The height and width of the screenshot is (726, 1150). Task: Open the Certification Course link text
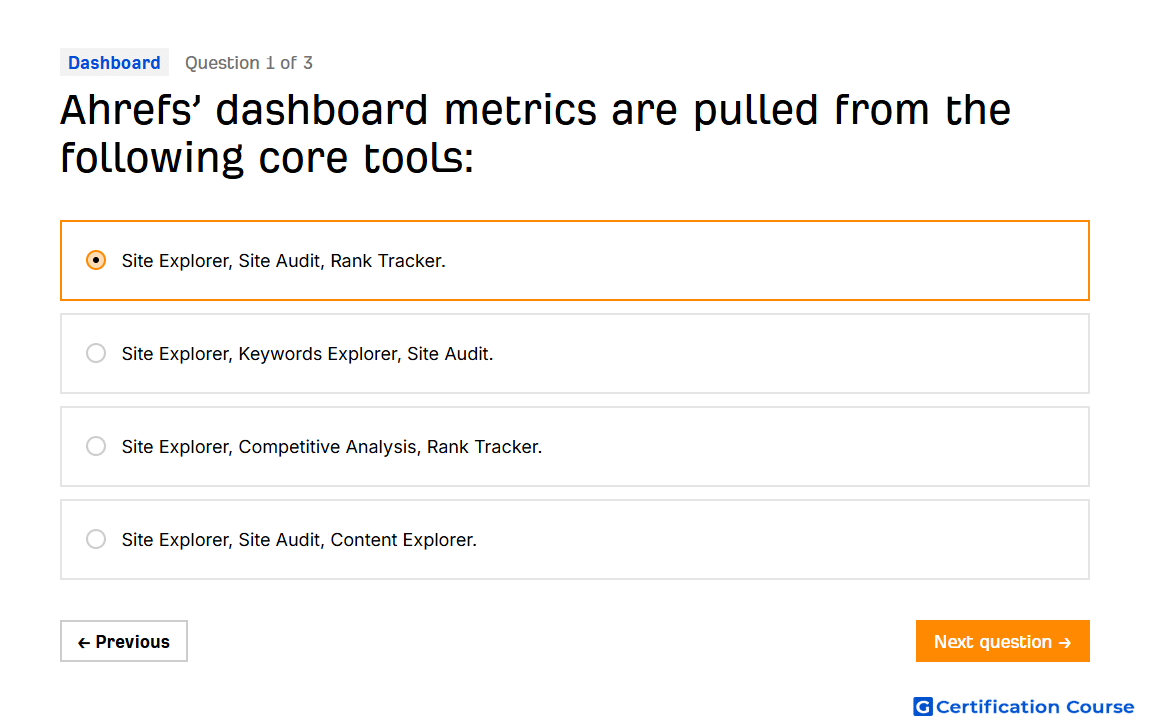pos(1035,707)
